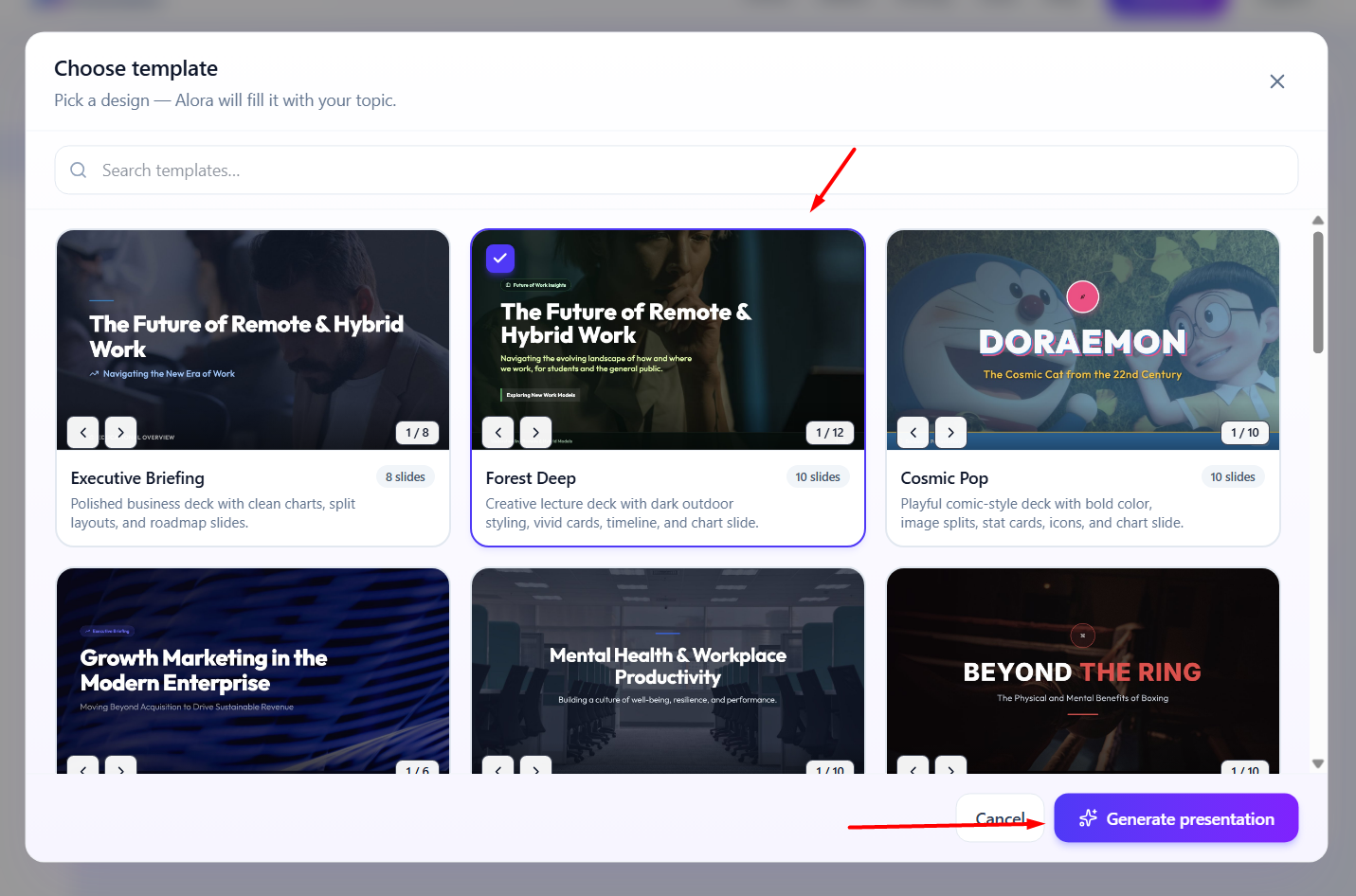Show previous slide of Cosmic Pop template
The image size is (1356, 896).
(913, 433)
